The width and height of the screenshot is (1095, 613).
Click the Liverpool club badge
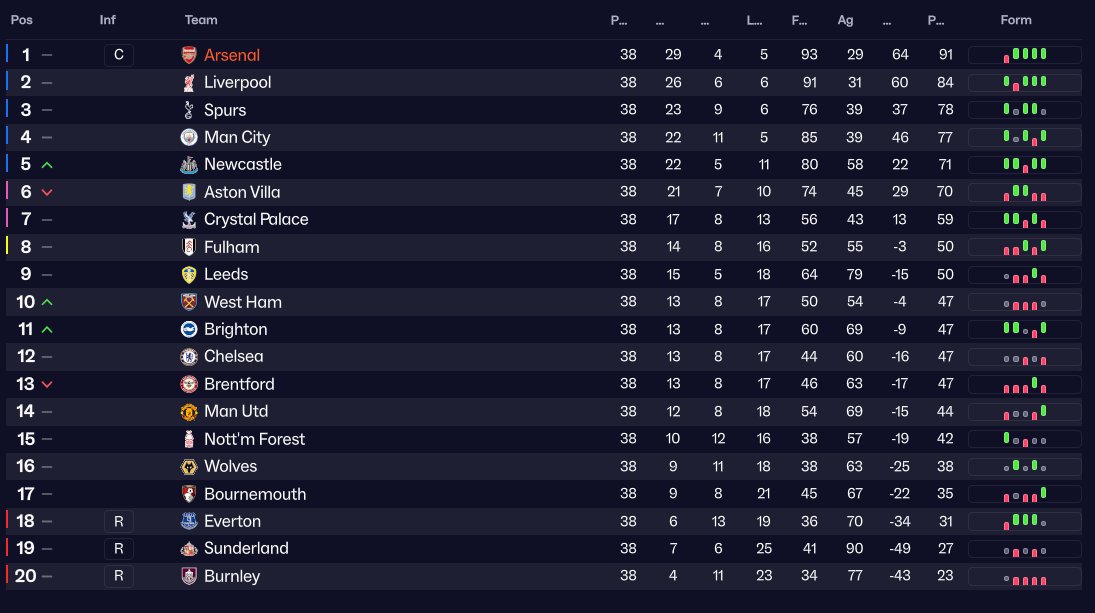189,83
